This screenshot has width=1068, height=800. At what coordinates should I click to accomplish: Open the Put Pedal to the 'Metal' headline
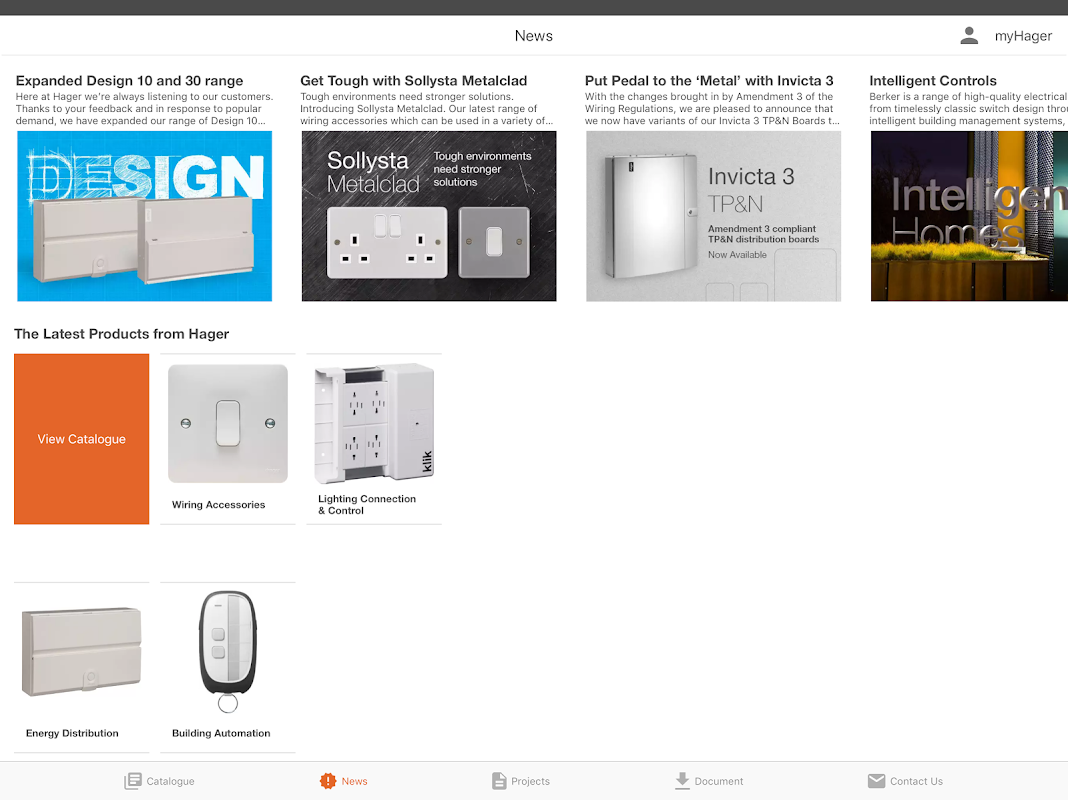(x=709, y=80)
